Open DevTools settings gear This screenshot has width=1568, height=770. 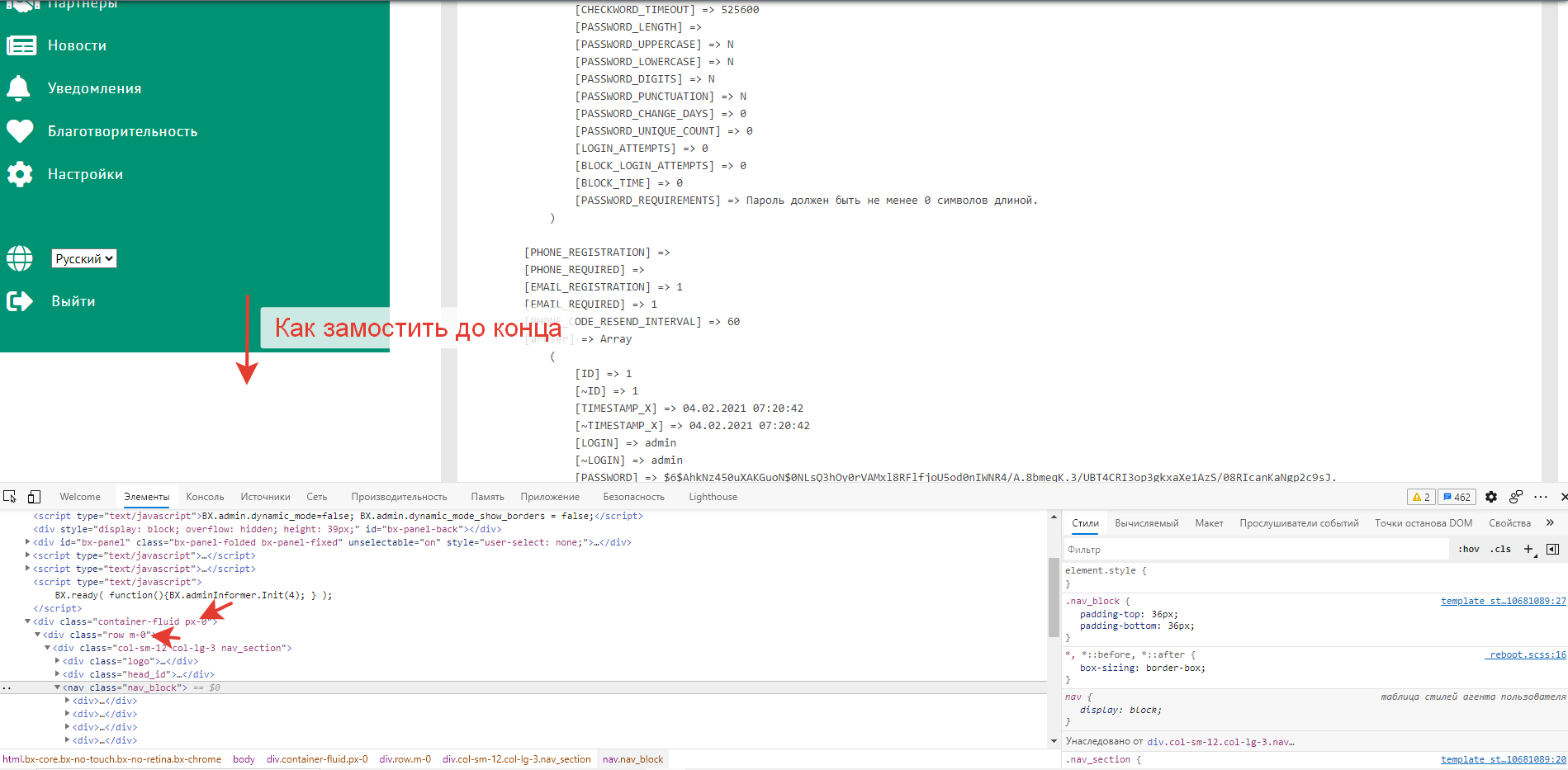coord(1491,497)
